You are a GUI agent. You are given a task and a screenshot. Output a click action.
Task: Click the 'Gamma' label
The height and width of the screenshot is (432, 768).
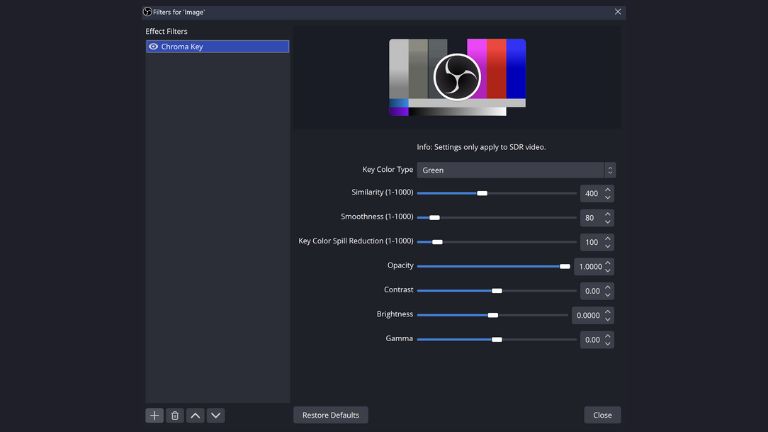[399, 338]
